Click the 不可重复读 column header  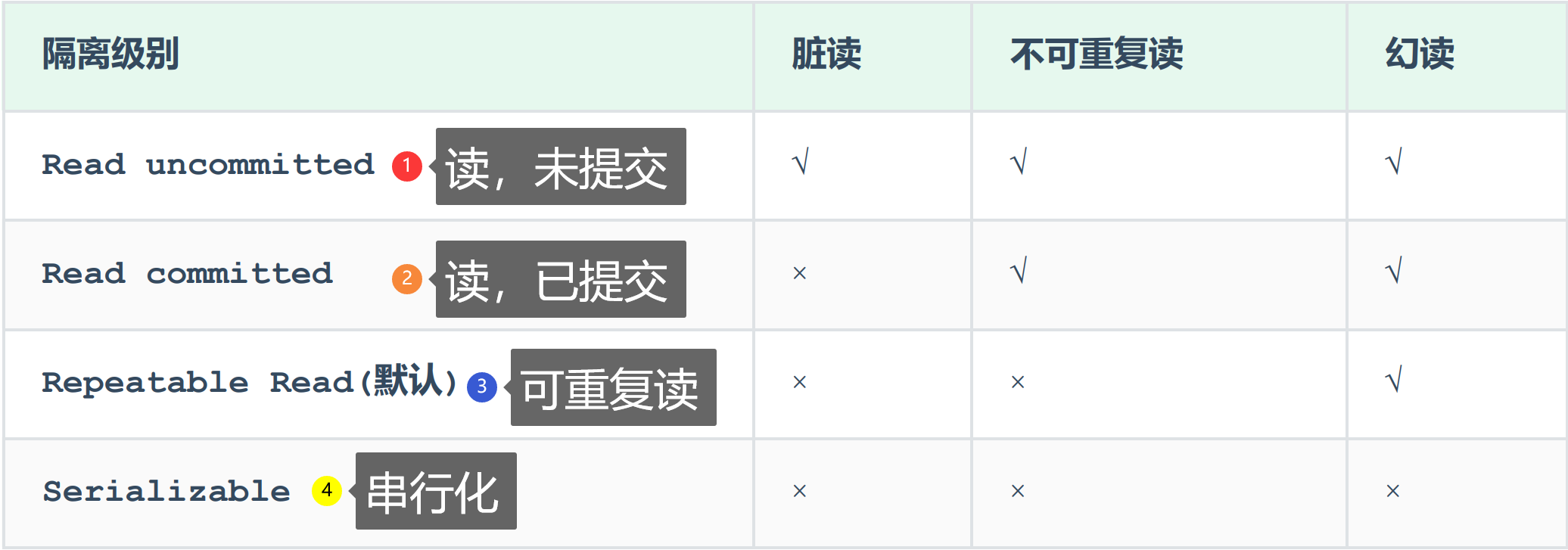1097,54
